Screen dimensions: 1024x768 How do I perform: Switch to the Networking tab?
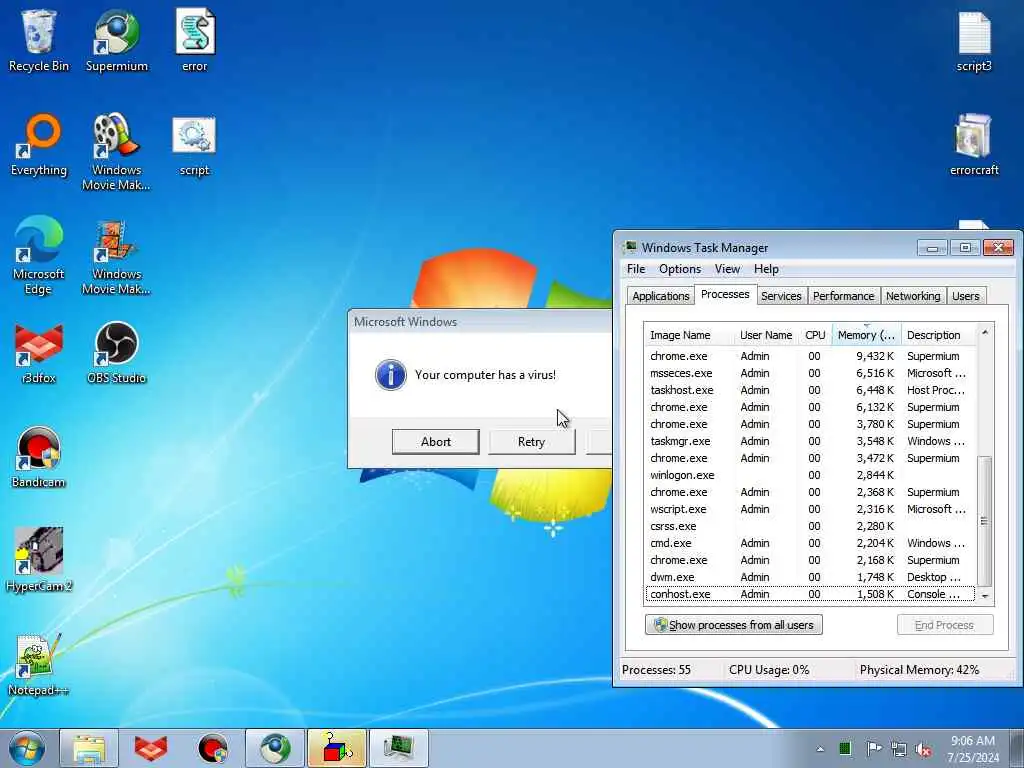(913, 296)
